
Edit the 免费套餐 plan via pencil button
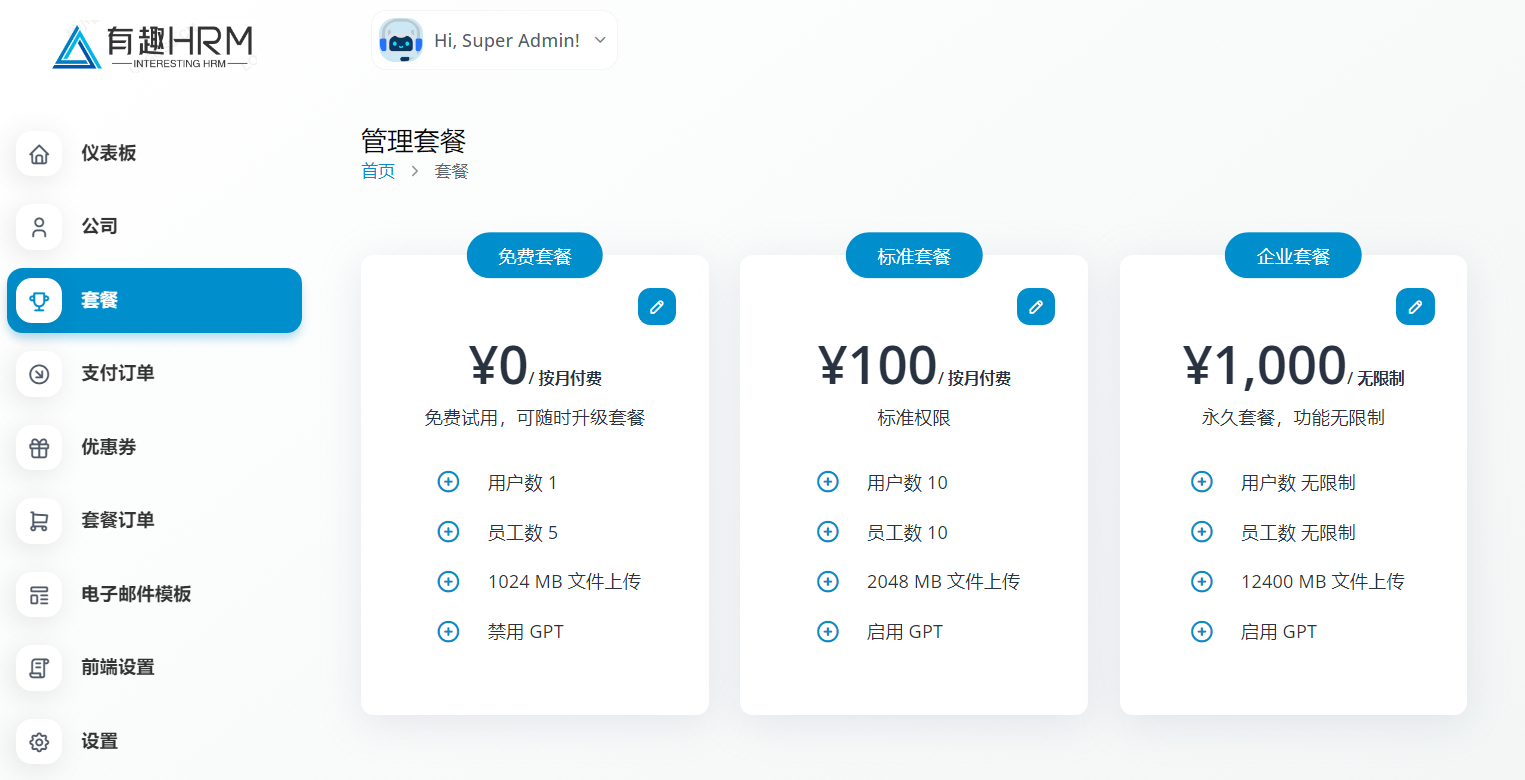pos(657,307)
